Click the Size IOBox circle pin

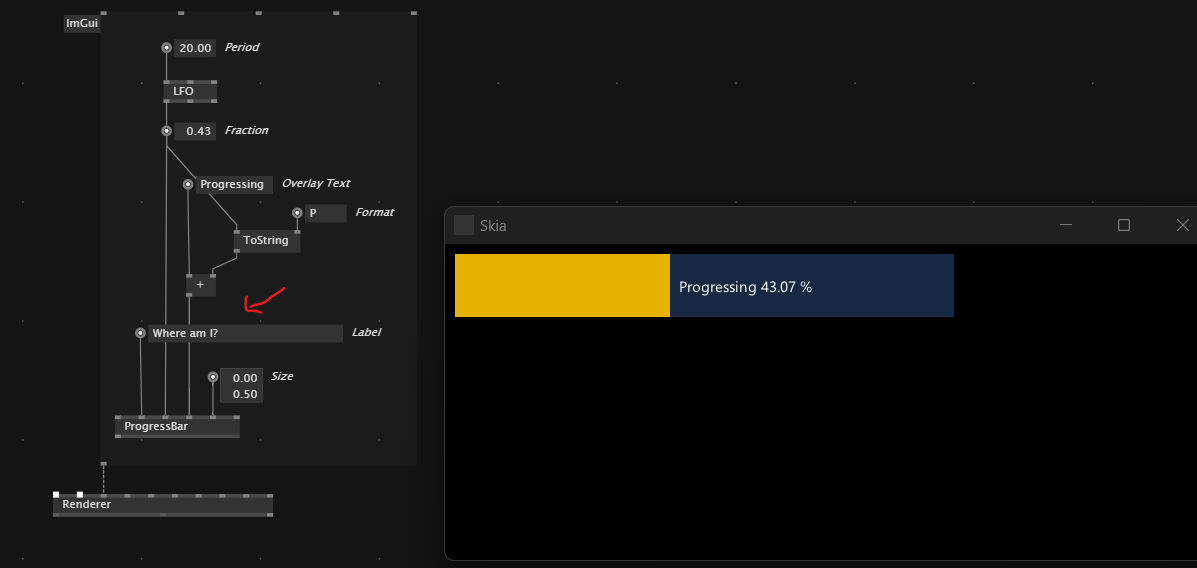213,376
